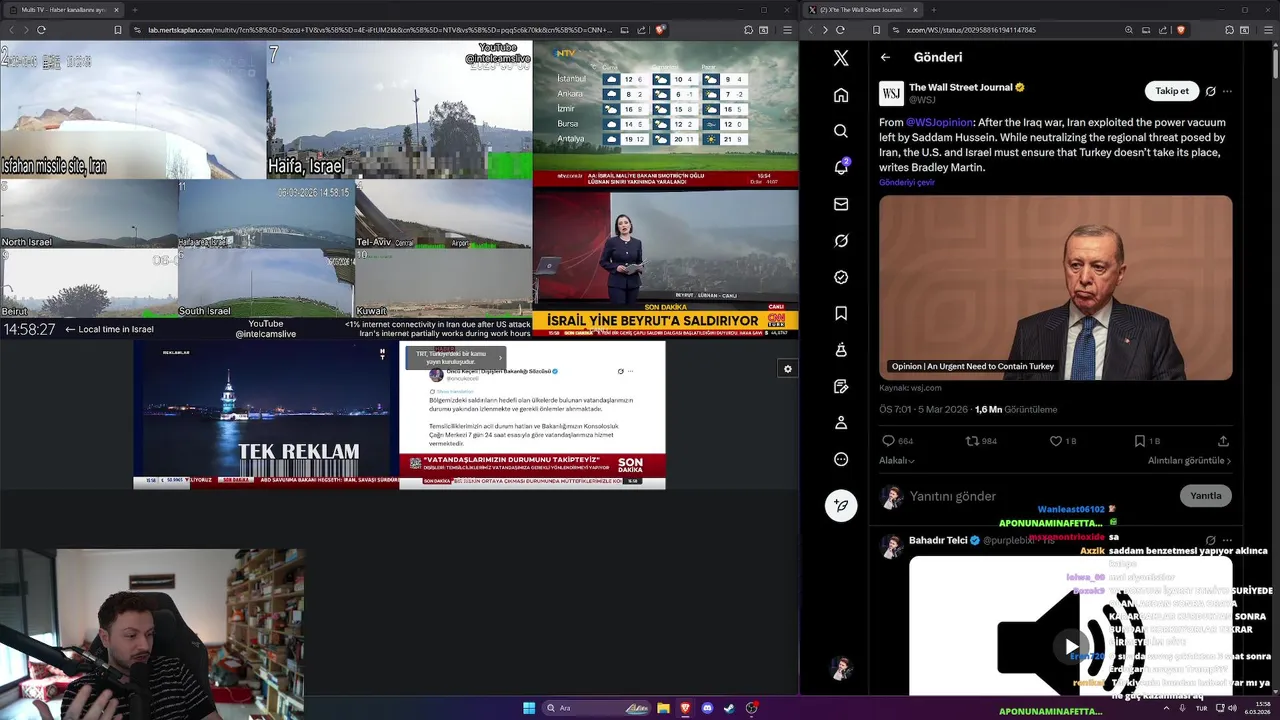Share the WSJ post via upload icon

1223,441
